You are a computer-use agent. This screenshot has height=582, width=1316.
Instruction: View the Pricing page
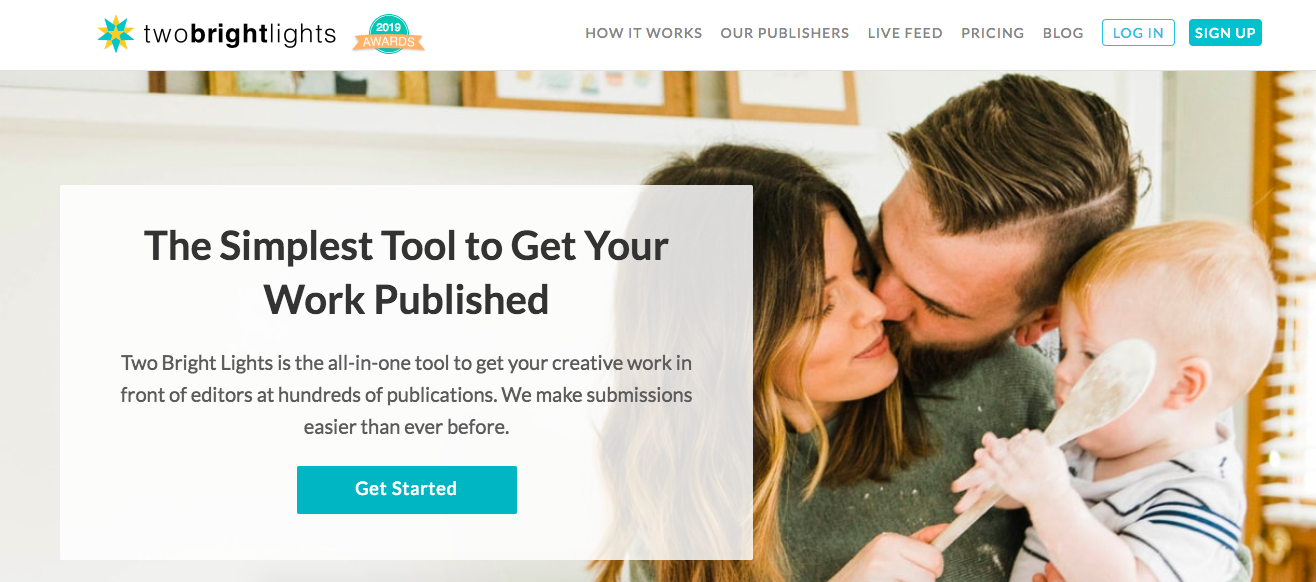(993, 33)
